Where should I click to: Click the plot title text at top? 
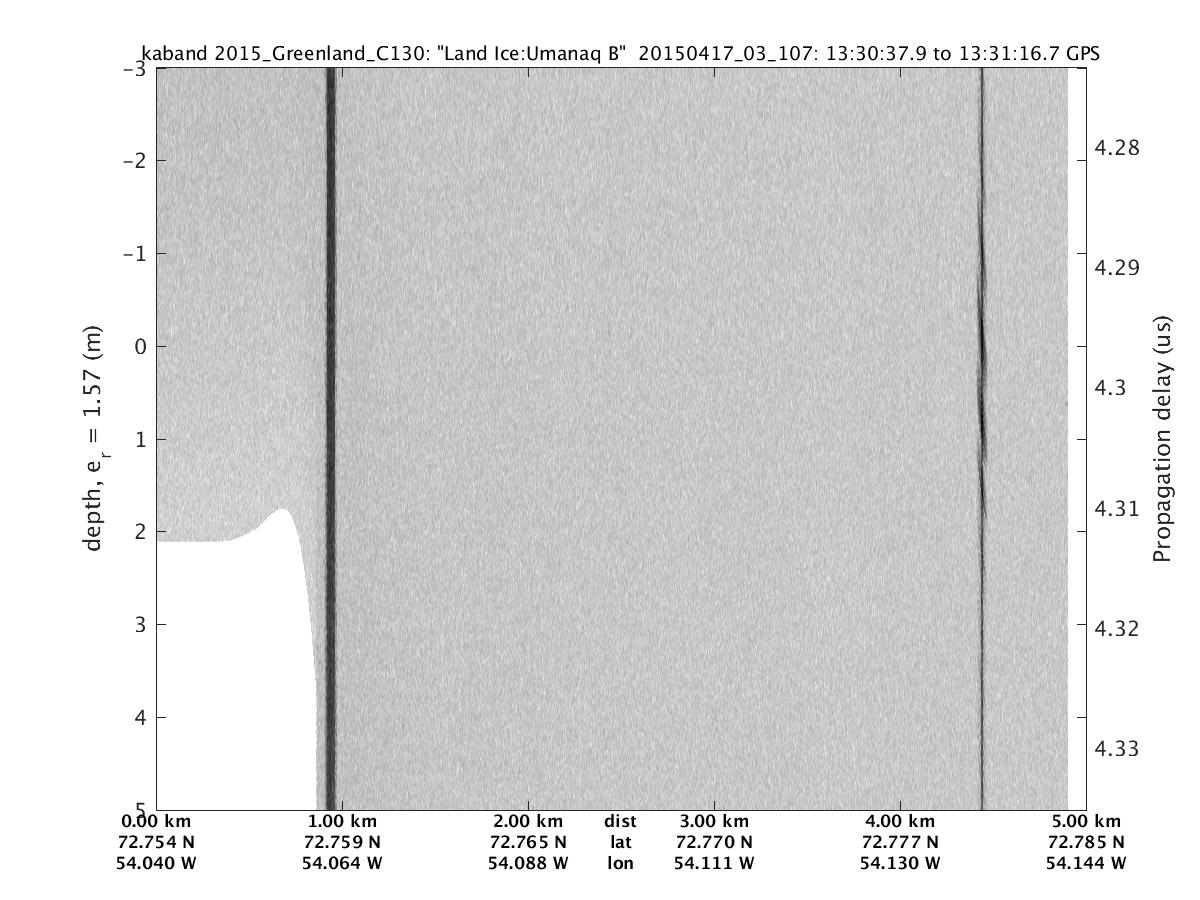[620, 54]
